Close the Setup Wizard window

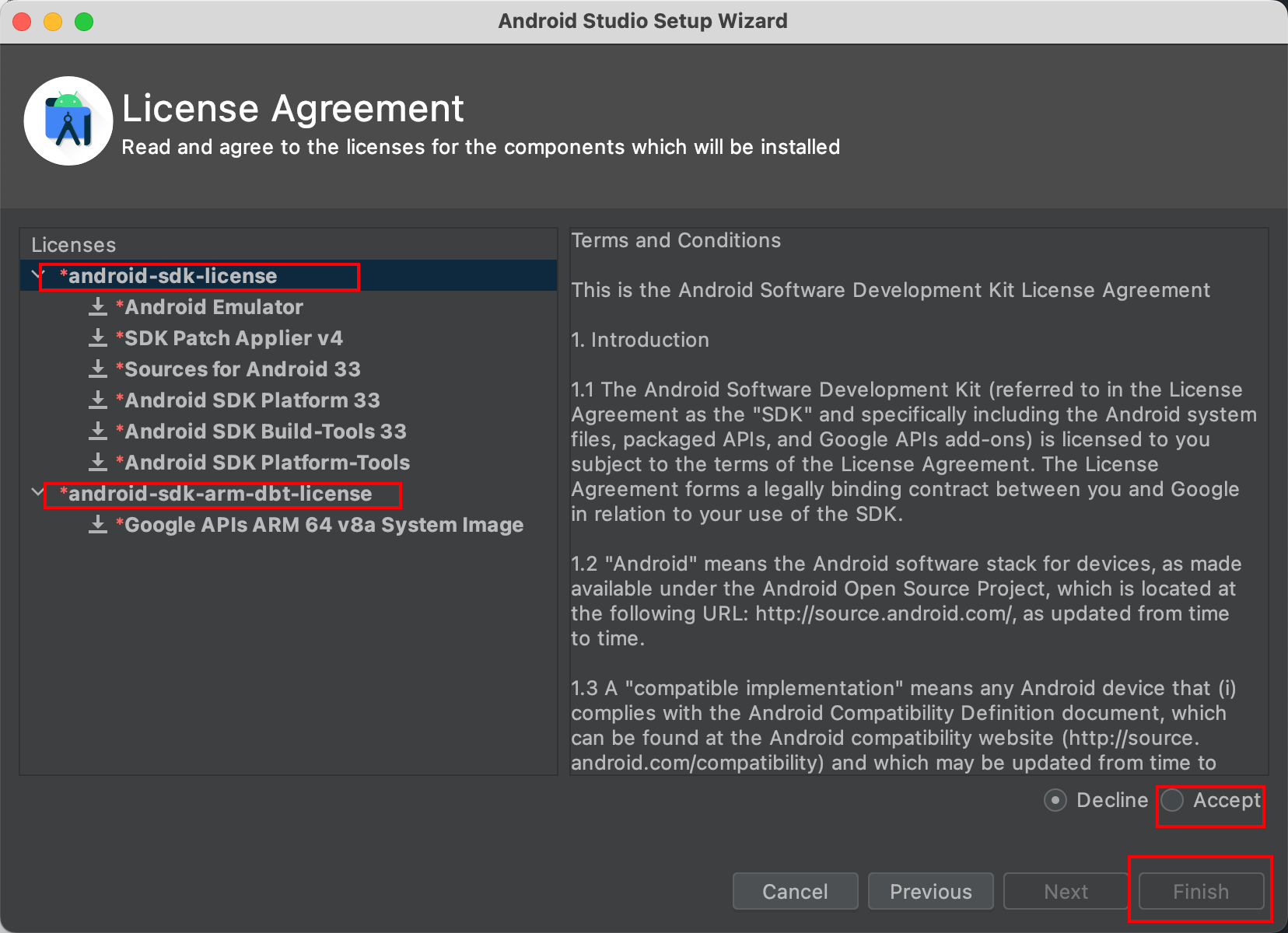pos(22,22)
